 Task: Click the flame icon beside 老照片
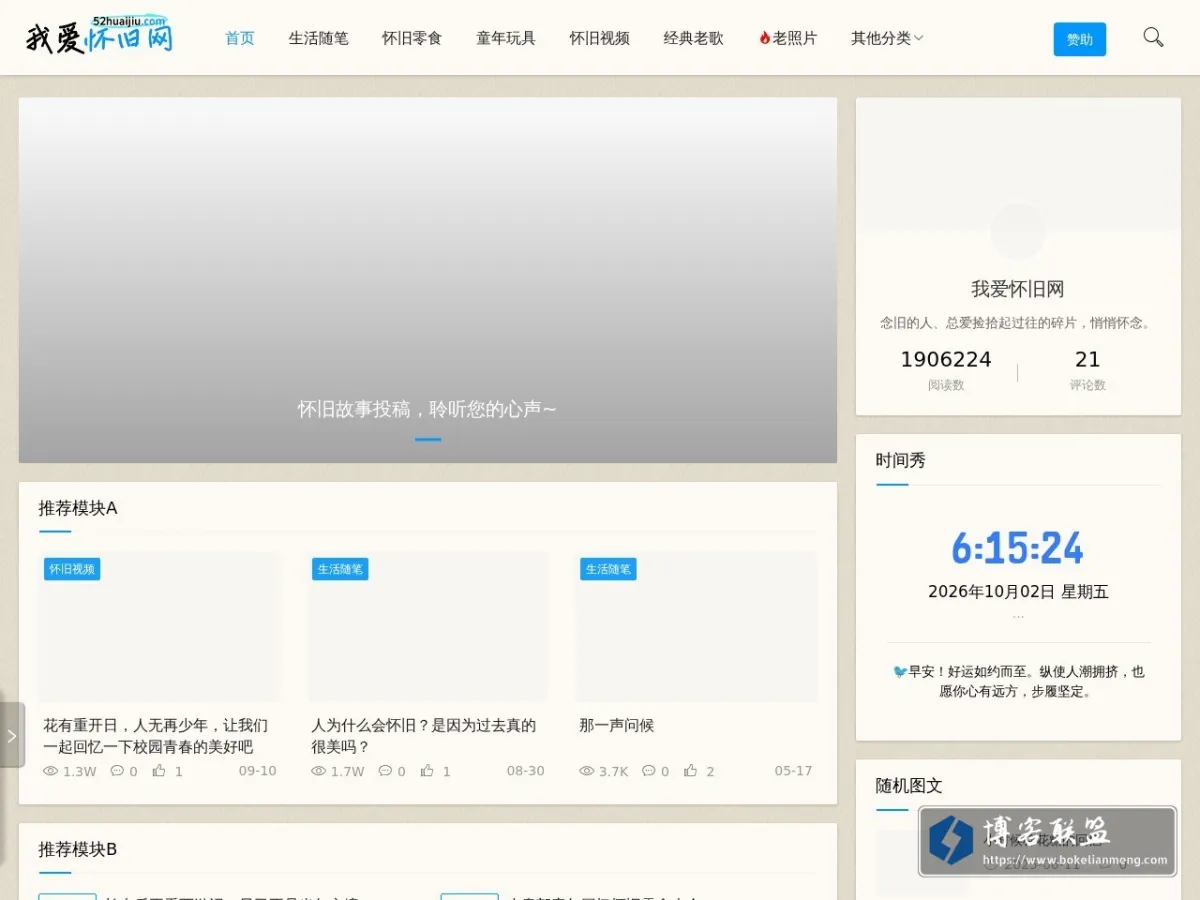pyautogui.click(x=764, y=38)
